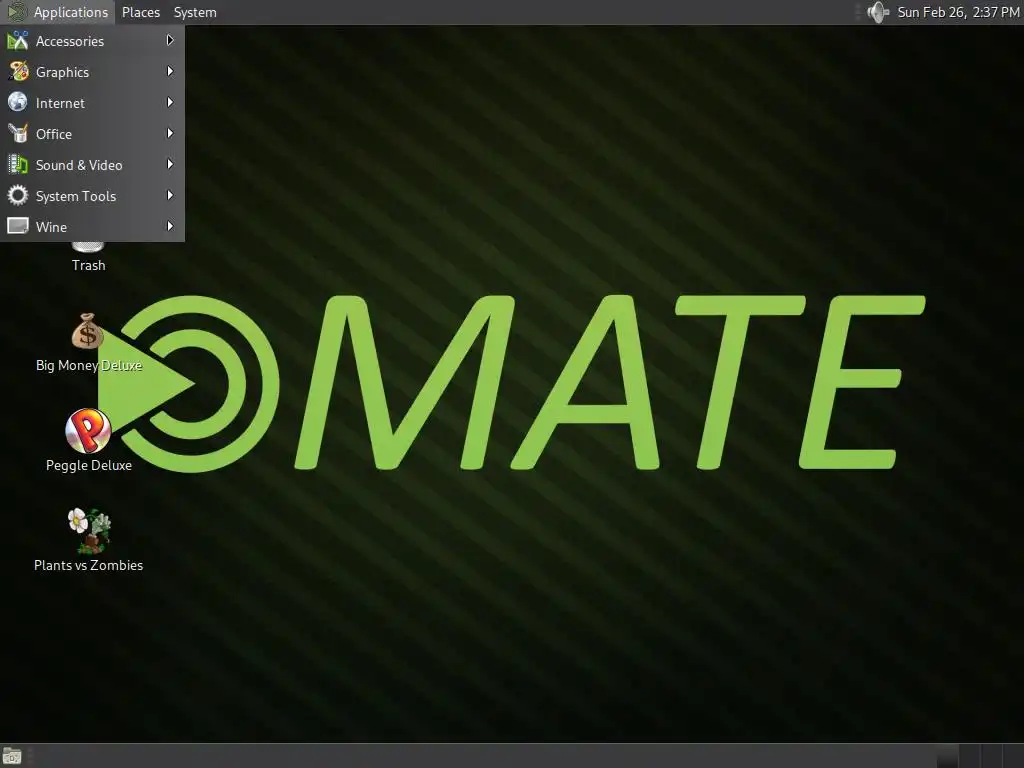Click the Accessories scissors icon
Image resolution: width=1024 pixels, height=768 pixels.
(x=18, y=40)
